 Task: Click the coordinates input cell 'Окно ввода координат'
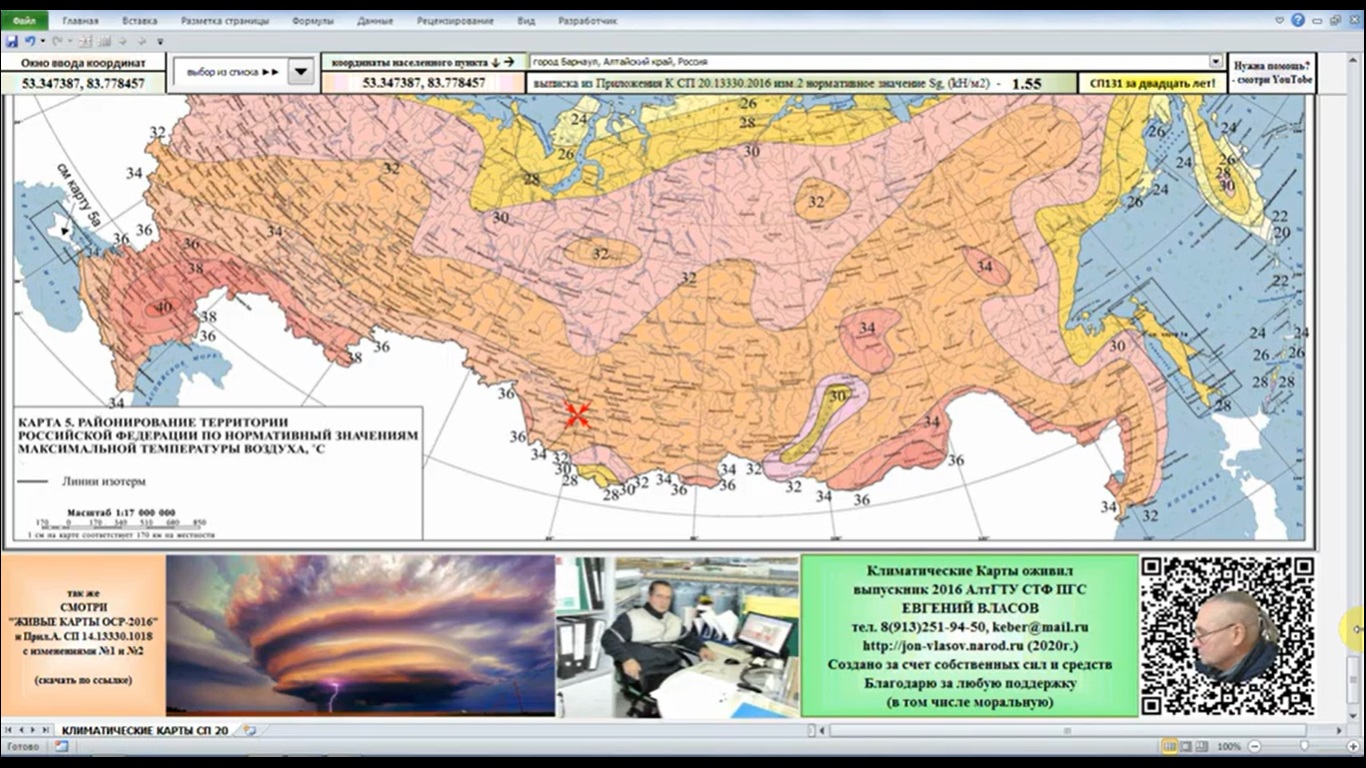83,84
